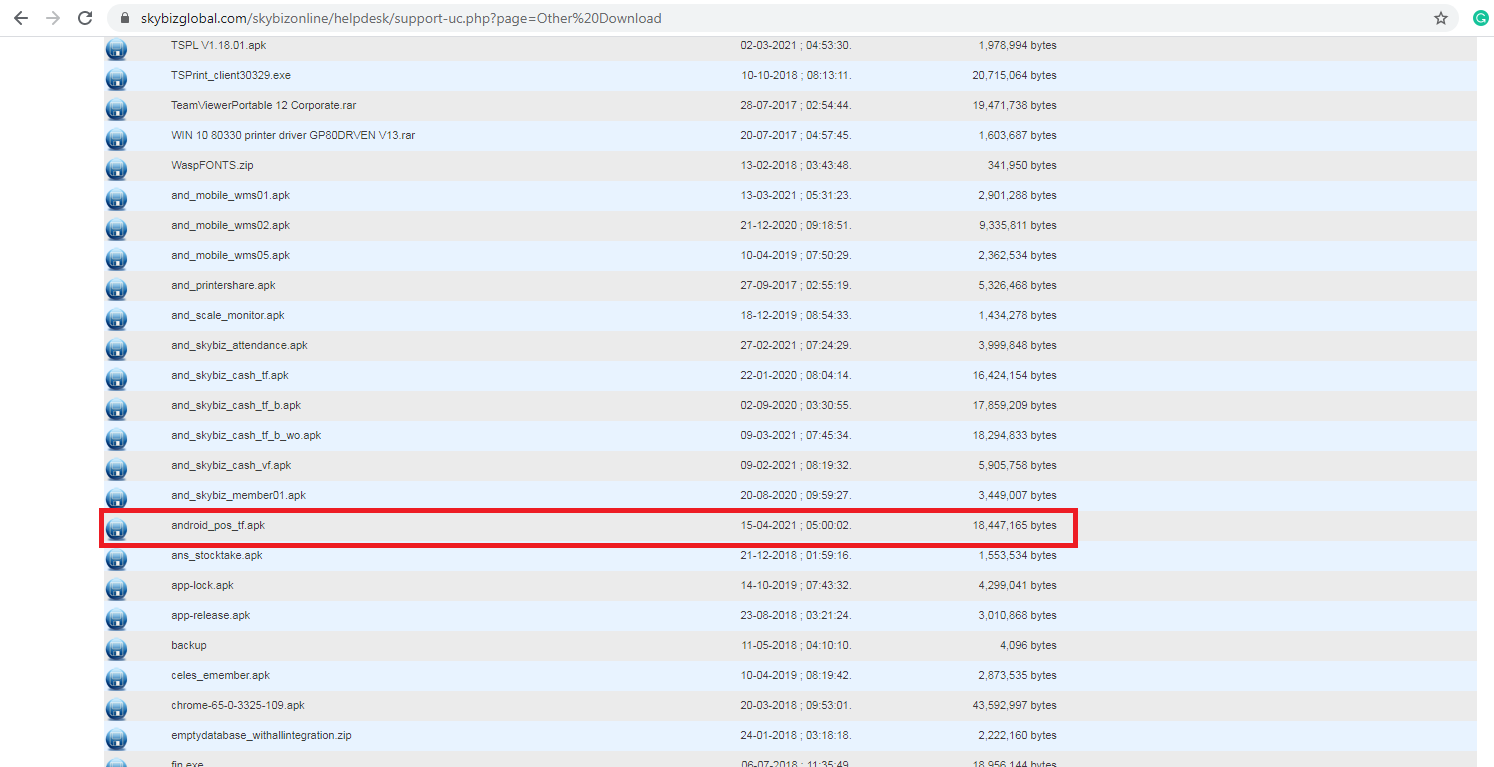Click download icon beside android_pos_tf.apk
1494x767 pixels.
116,528
